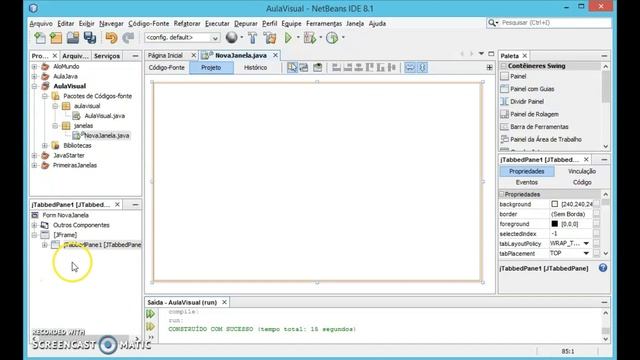Click the help icon in properties panel
Viewport: 640px width, 360px height.
point(603,268)
